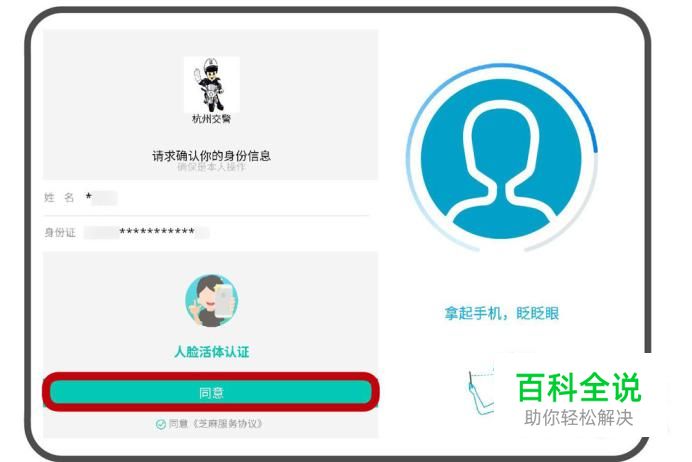Tap the 人脸活体认证 label text
692x462 pixels.
point(212,352)
